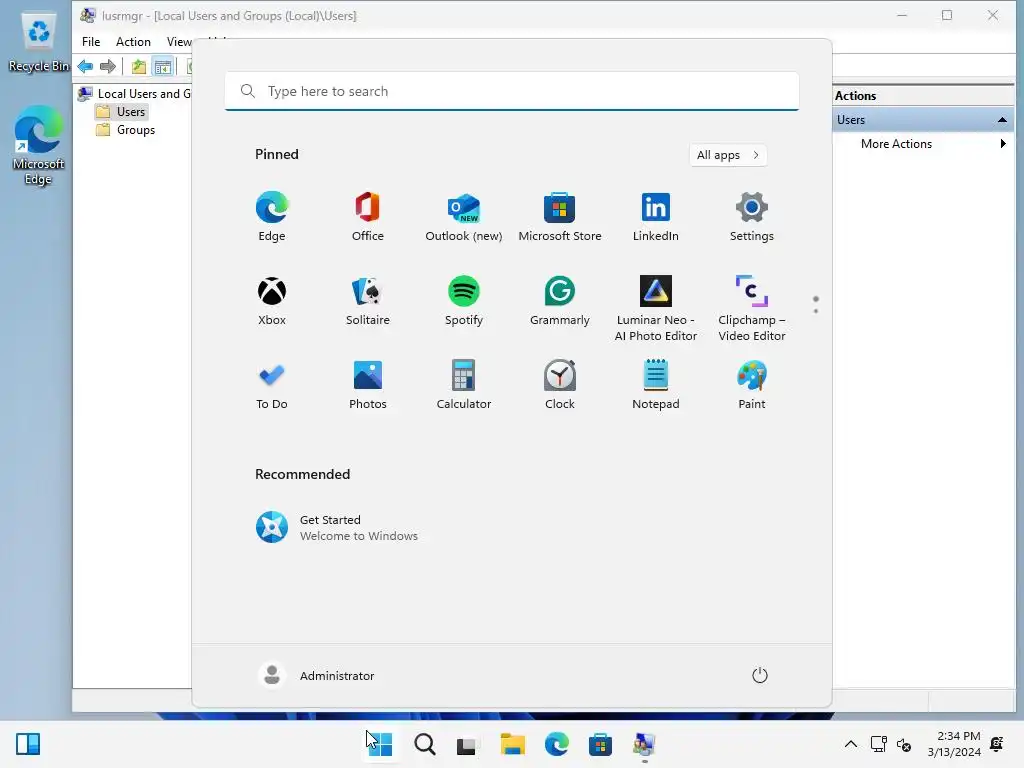Image resolution: width=1024 pixels, height=768 pixels.
Task: Open the Photos app
Action: click(x=368, y=385)
